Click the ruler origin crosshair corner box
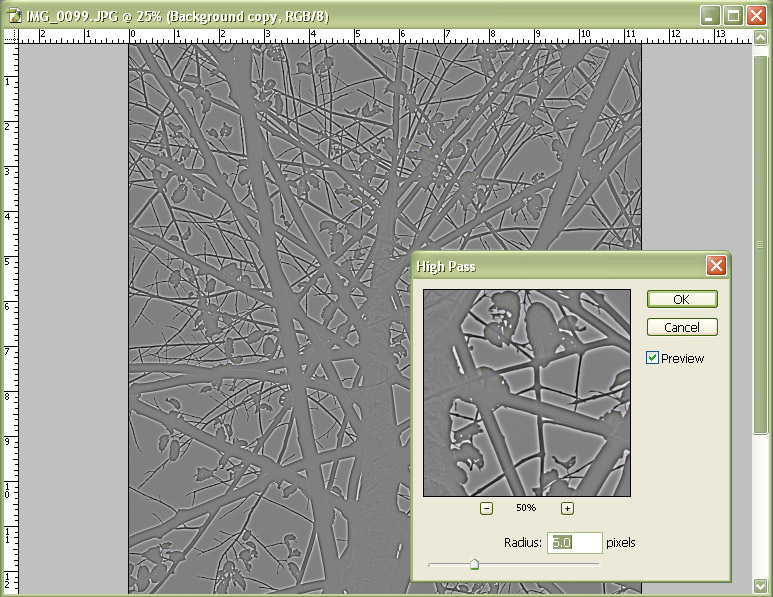Viewport: 773px width, 597px height. 11,36
